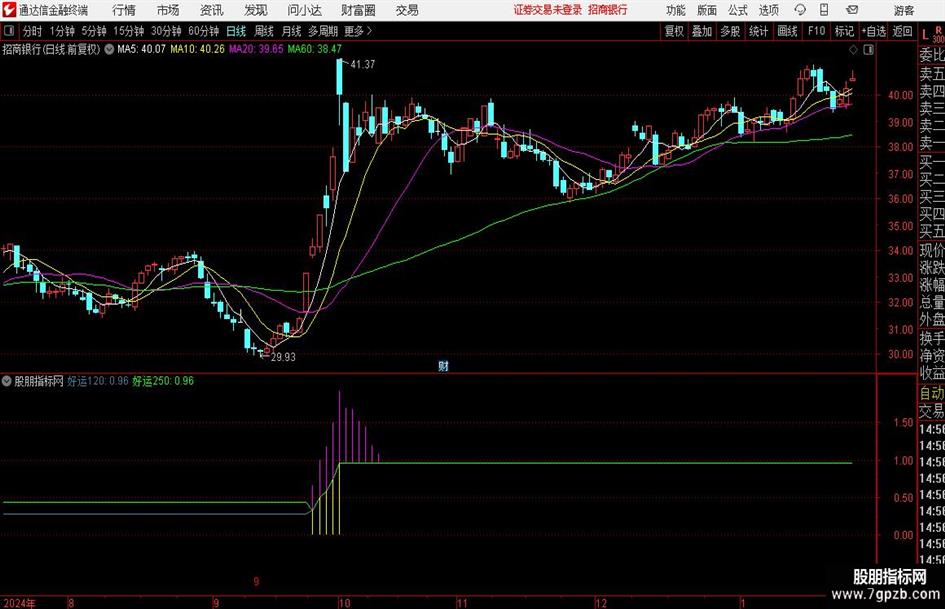Open the 发现 menu
Image resolution: width=945 pixels, height=609 pixels.
coord(256,10)
